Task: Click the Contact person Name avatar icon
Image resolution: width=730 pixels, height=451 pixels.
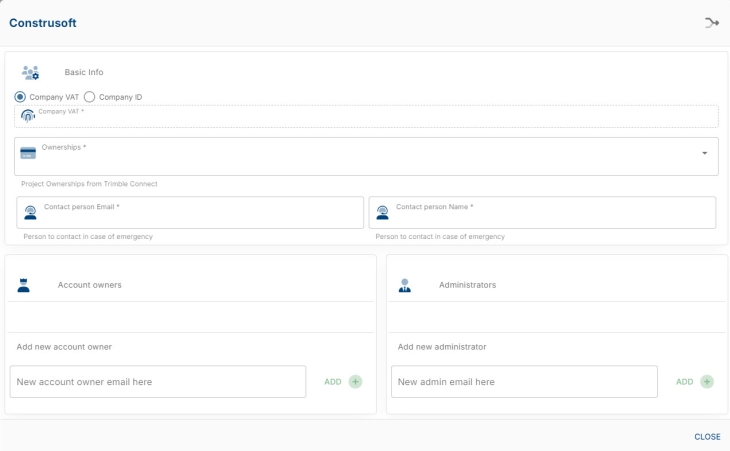Action: pyautogui.click(x=382, y=212)
